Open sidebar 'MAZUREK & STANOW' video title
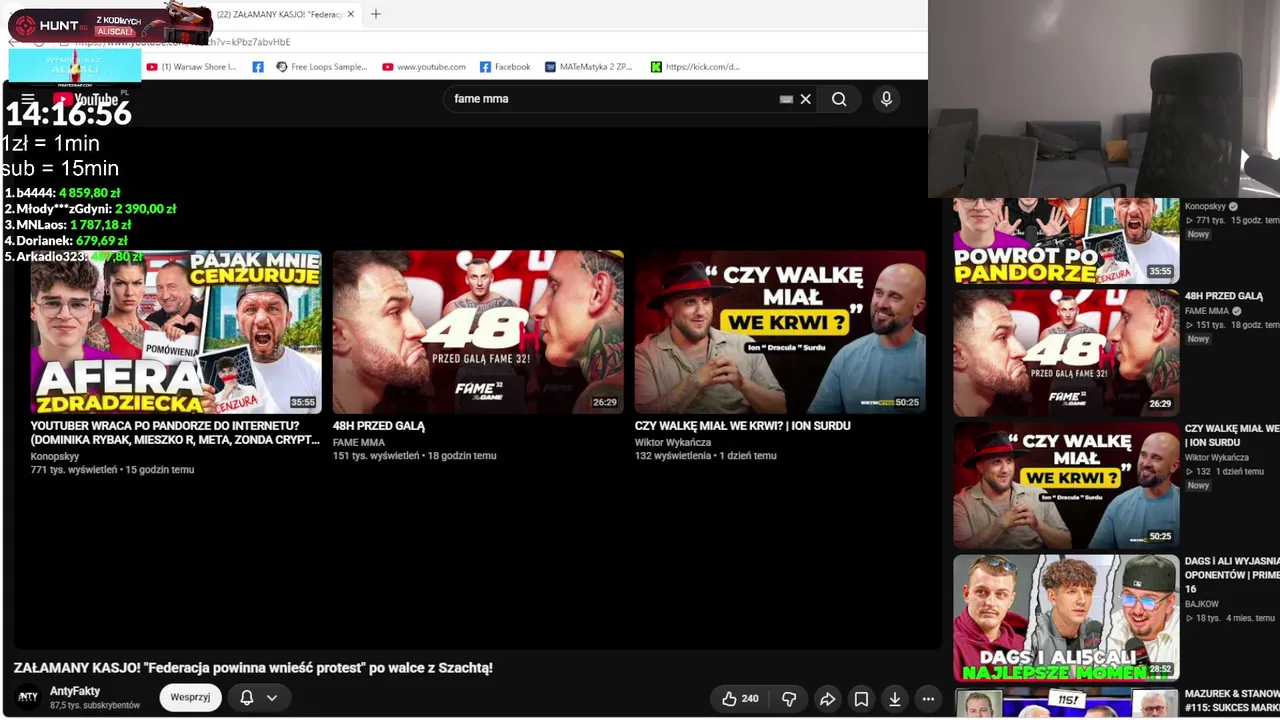Image resolution: width=1280 pixels, height=720 pixels. point(1232,700)
